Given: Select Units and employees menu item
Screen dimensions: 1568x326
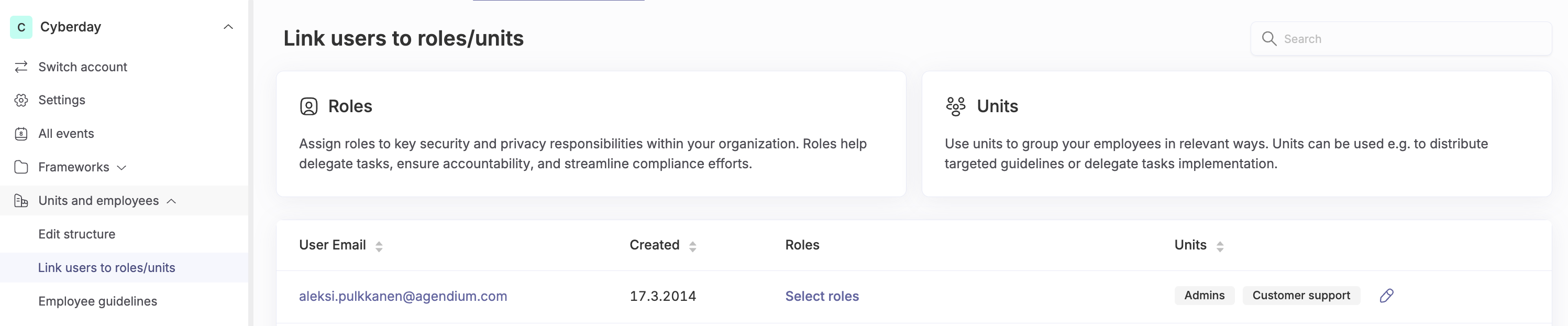Looking at the screenshot, I should (98, 201).
